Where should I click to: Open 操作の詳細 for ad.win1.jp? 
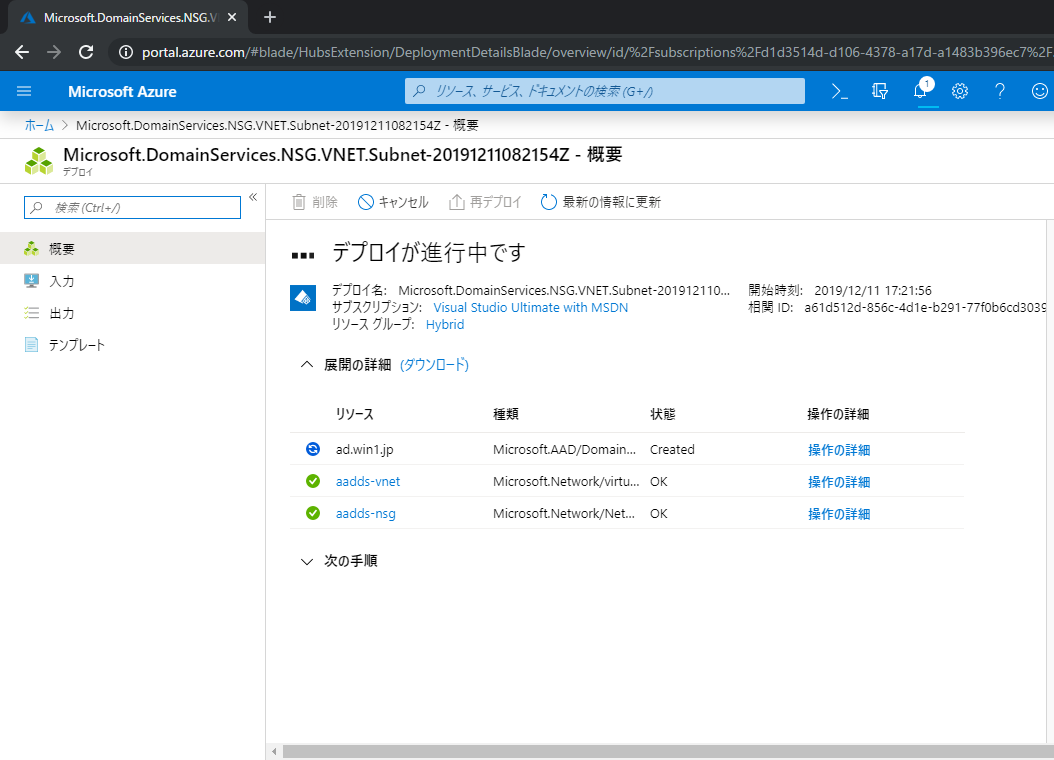(x=839, y=450)
